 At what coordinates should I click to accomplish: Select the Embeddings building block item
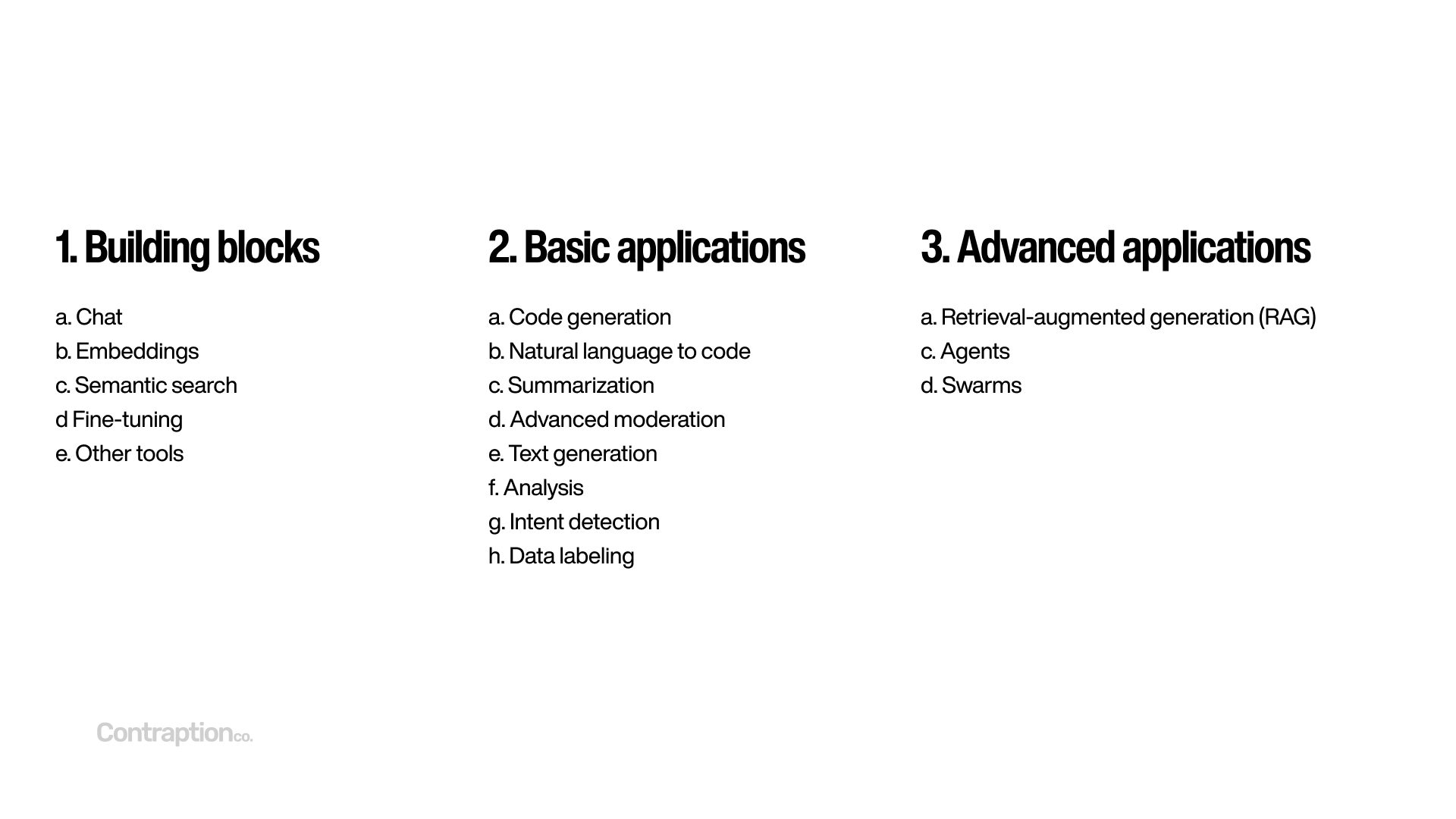139,350
